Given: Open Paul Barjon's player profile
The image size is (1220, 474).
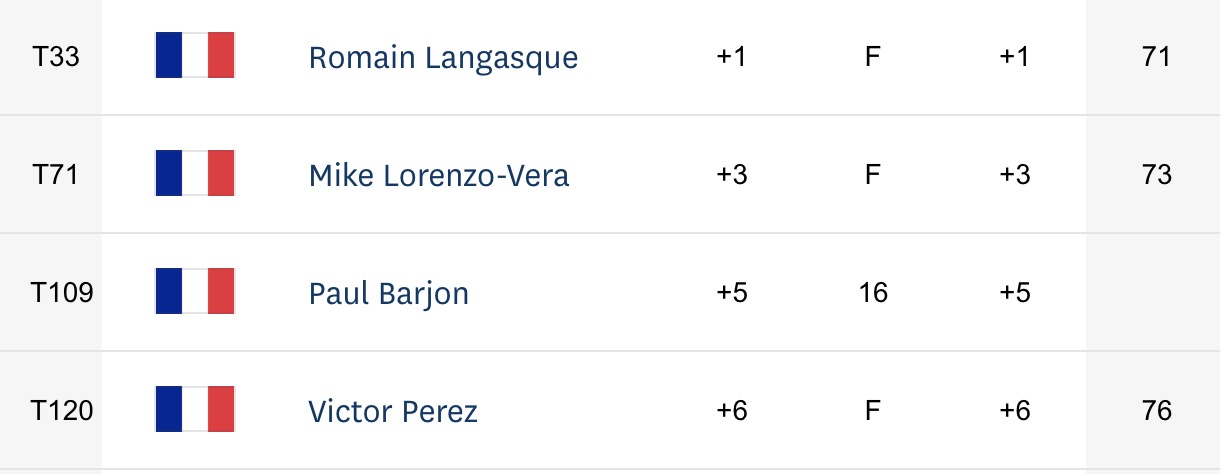Looking at the screenshot, I should pos(389,293).
